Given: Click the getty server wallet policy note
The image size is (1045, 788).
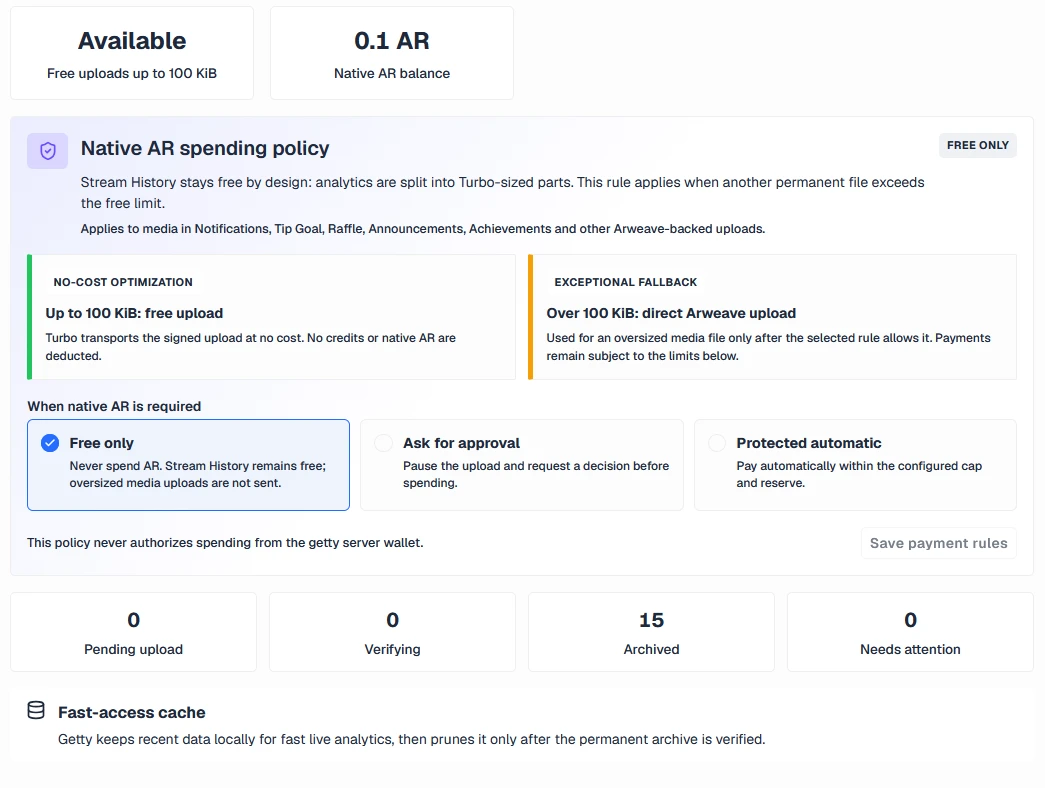Looking at the screenshot, I should click(x=225, y=543).
